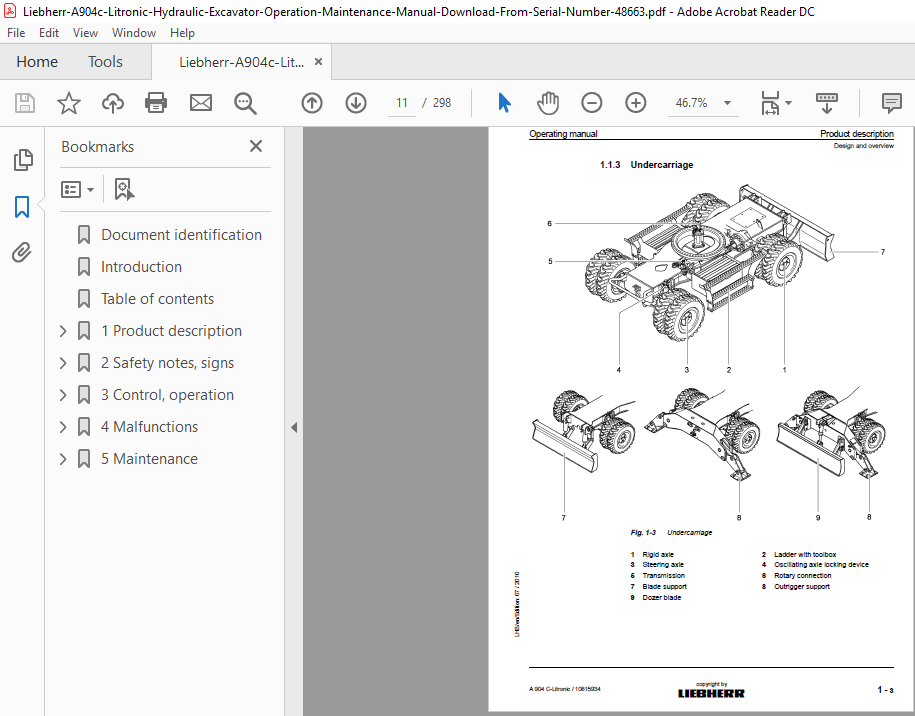The image size is (915, 716).
Task: Click the Print file icon
Action: click(x=156, y=103)
